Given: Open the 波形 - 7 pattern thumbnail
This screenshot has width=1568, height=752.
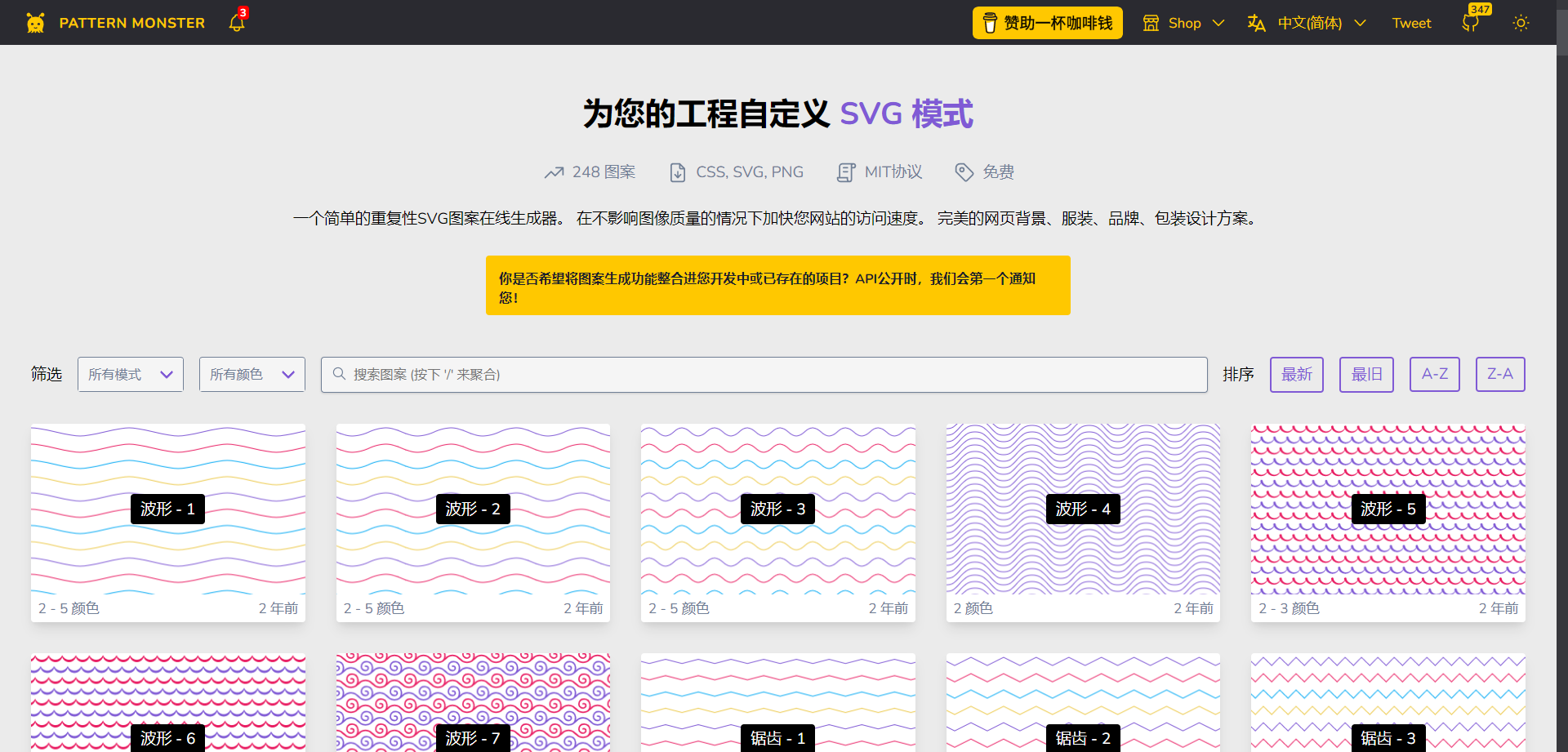Looking at the screenshot, I should tap(473, 702).
